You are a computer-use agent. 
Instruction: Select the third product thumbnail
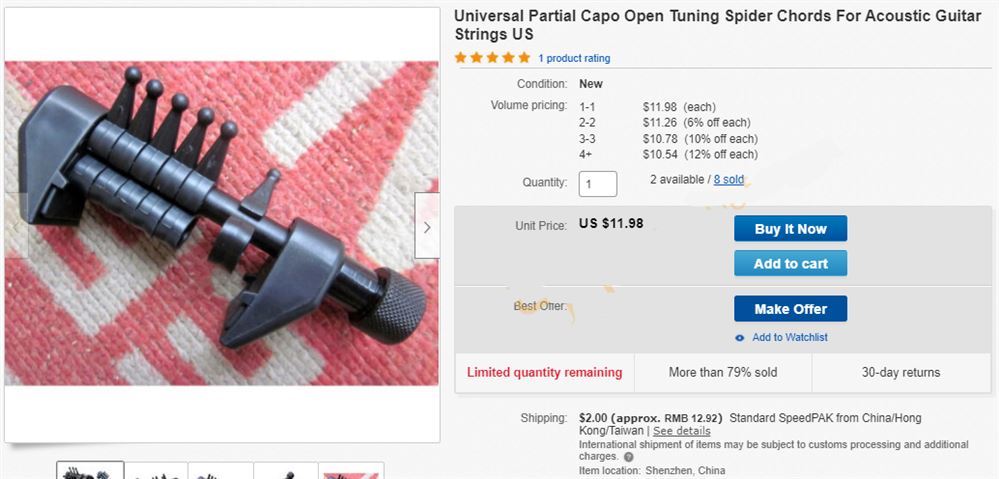click(x=221, y=471)
